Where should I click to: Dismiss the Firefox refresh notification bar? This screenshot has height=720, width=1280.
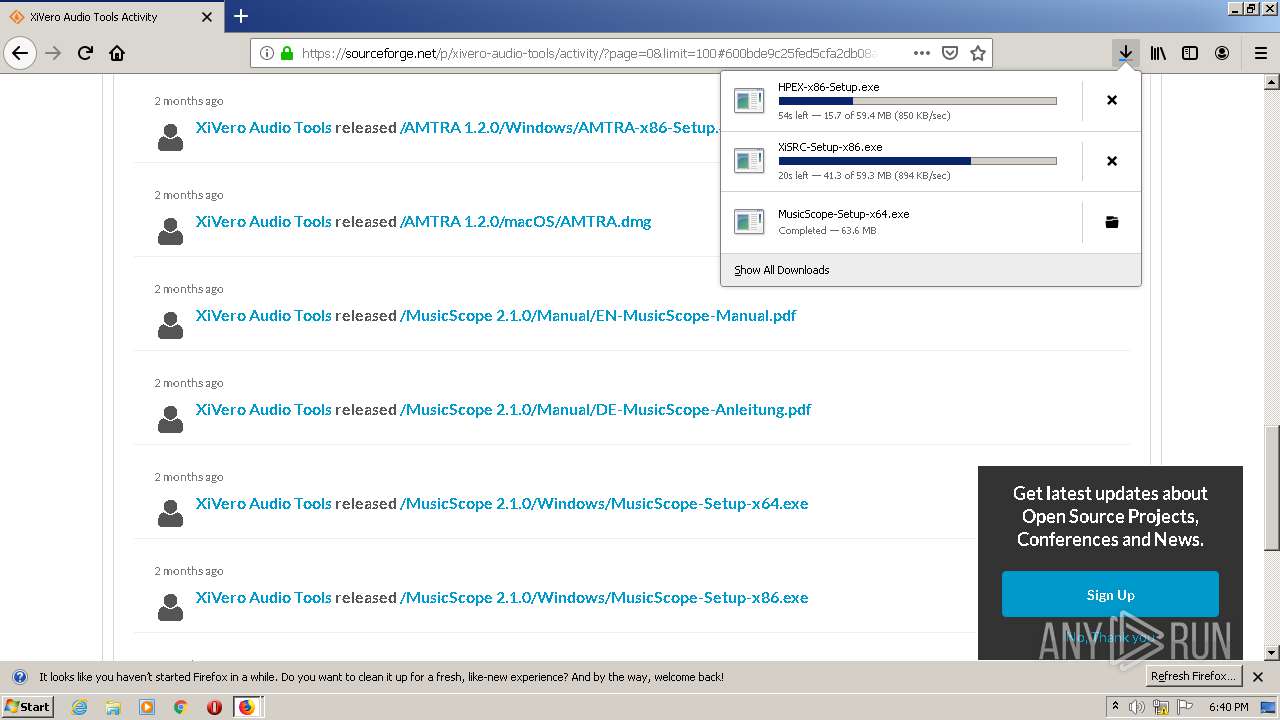(1258, 677)
